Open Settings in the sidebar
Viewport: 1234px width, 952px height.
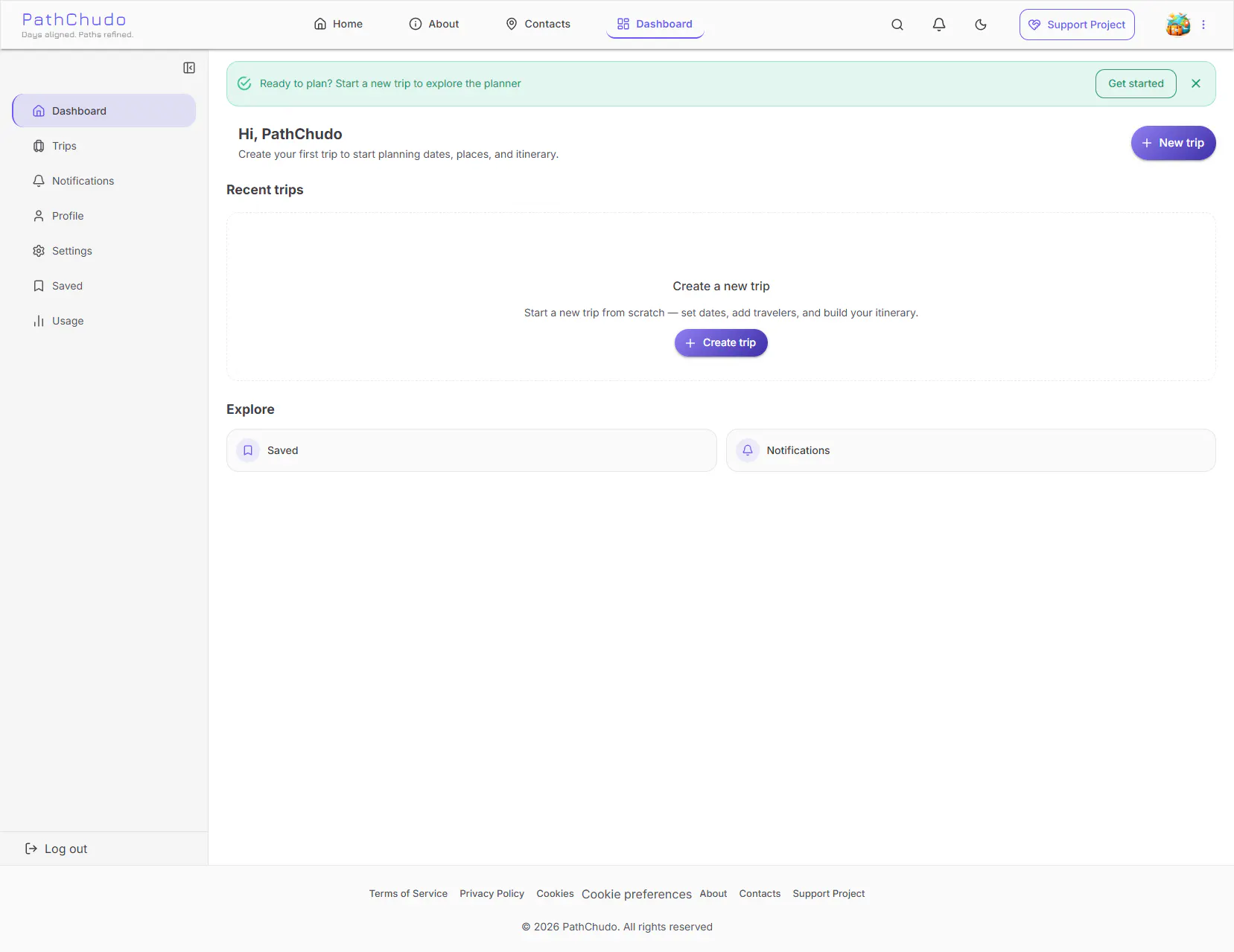pyautogui.click(x=104, y=251)
